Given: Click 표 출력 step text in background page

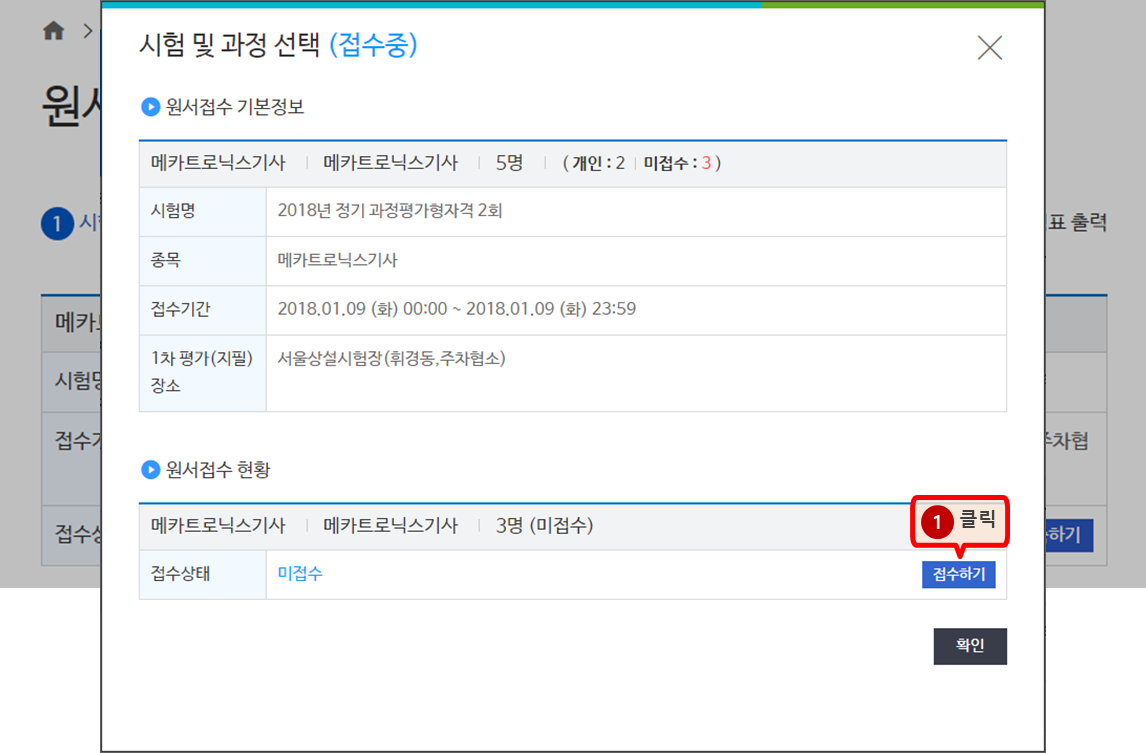Looking at the screenshot, I should click(x=1077, y=222).
